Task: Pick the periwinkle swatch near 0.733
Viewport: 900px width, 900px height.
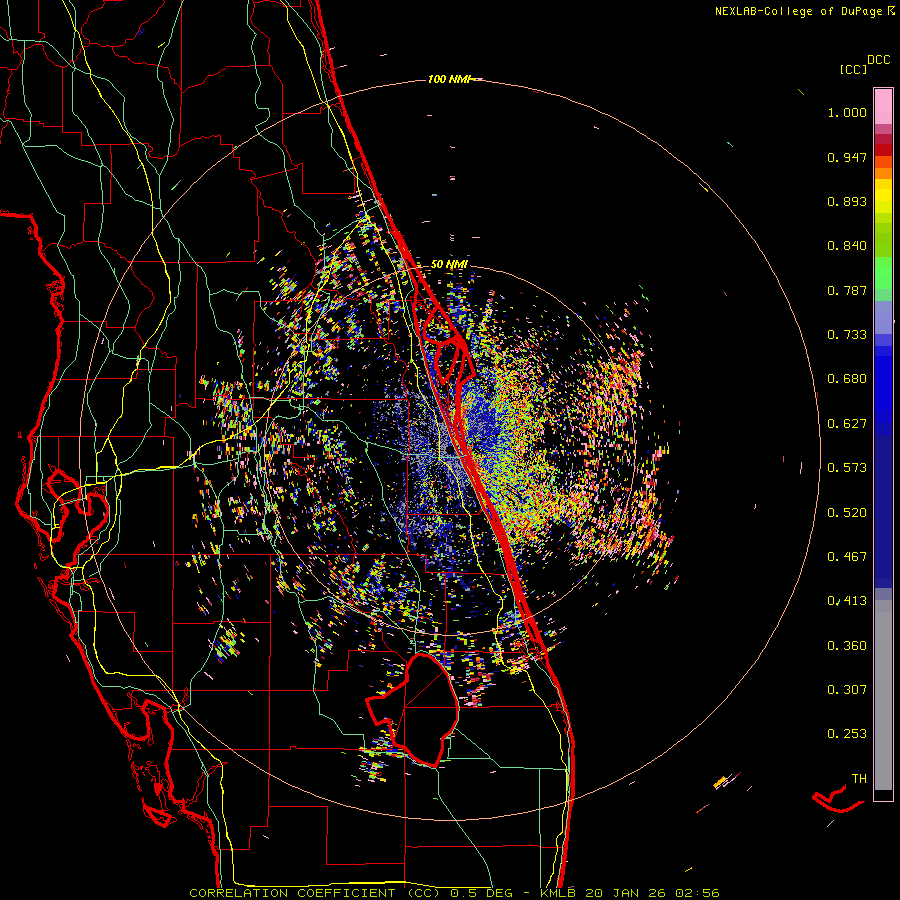Action: (883, 323)
